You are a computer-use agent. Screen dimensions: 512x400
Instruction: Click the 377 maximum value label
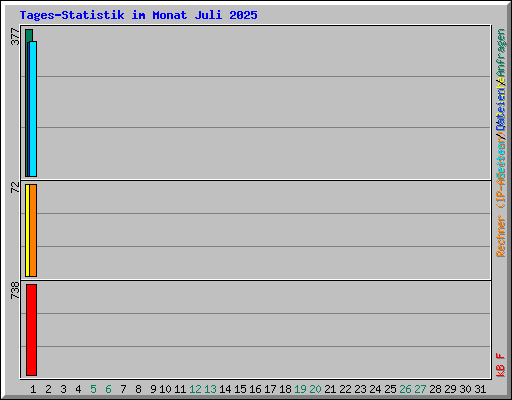[x=15, y=37]
